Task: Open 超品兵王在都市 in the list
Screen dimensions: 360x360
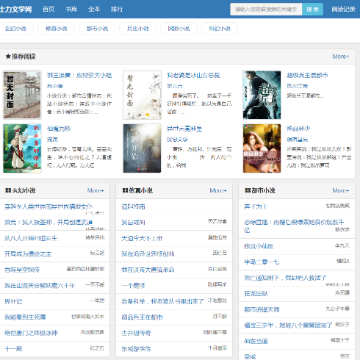Action: 142,317
